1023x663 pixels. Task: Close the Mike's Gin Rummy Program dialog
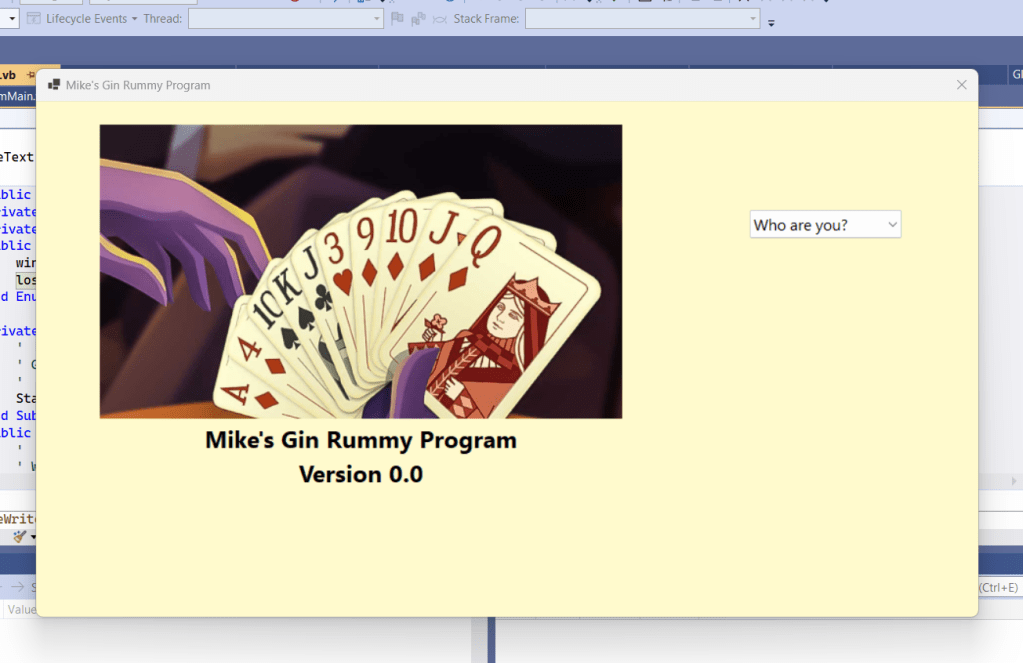coord(961,85)
